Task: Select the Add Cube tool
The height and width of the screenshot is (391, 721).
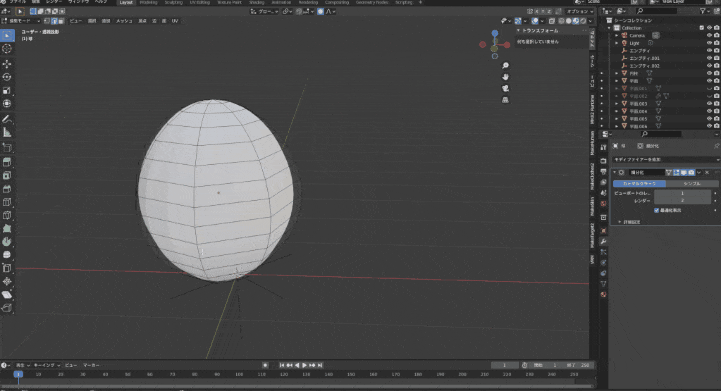Action: coord(7,148)
